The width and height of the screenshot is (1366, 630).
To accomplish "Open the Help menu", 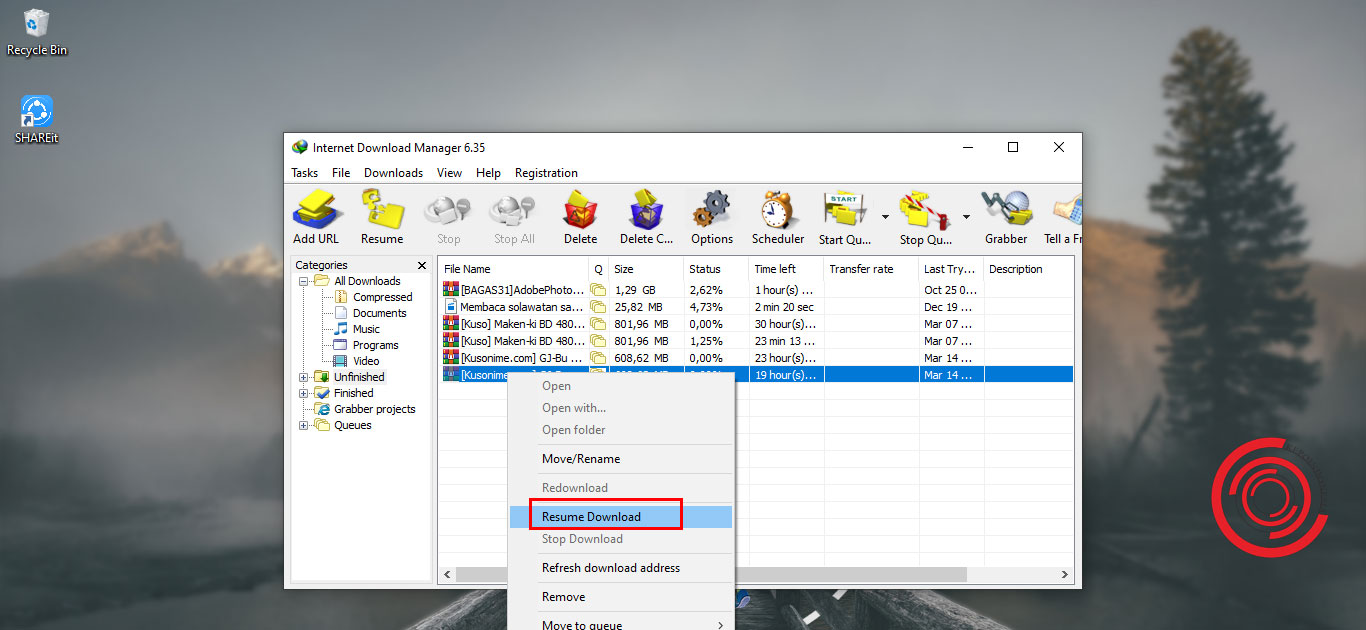I will click(488, 173).
